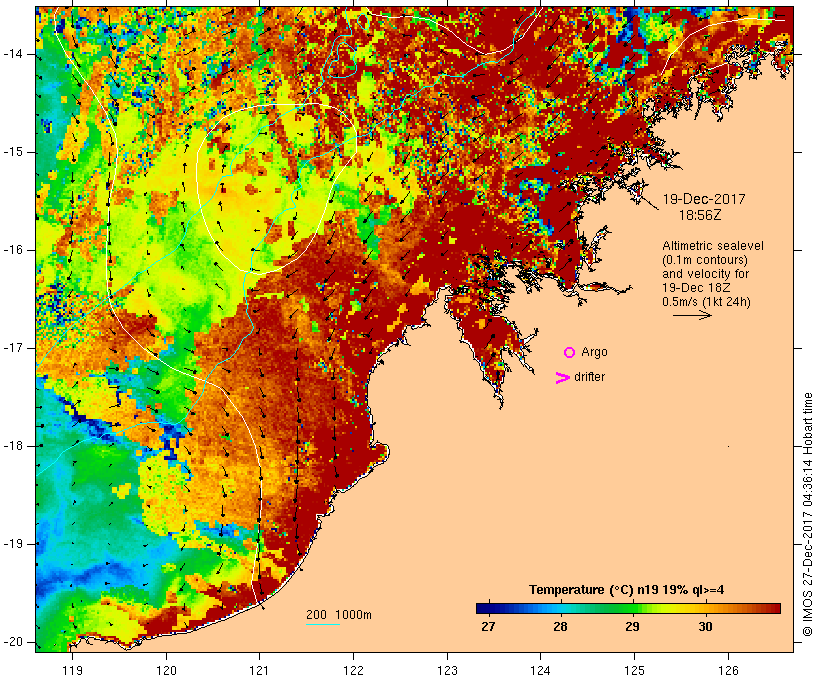The image size is (820, 680).
Task: Click latitude axis label '-18'
Action: pyautogui.click(x=13, y=446)
